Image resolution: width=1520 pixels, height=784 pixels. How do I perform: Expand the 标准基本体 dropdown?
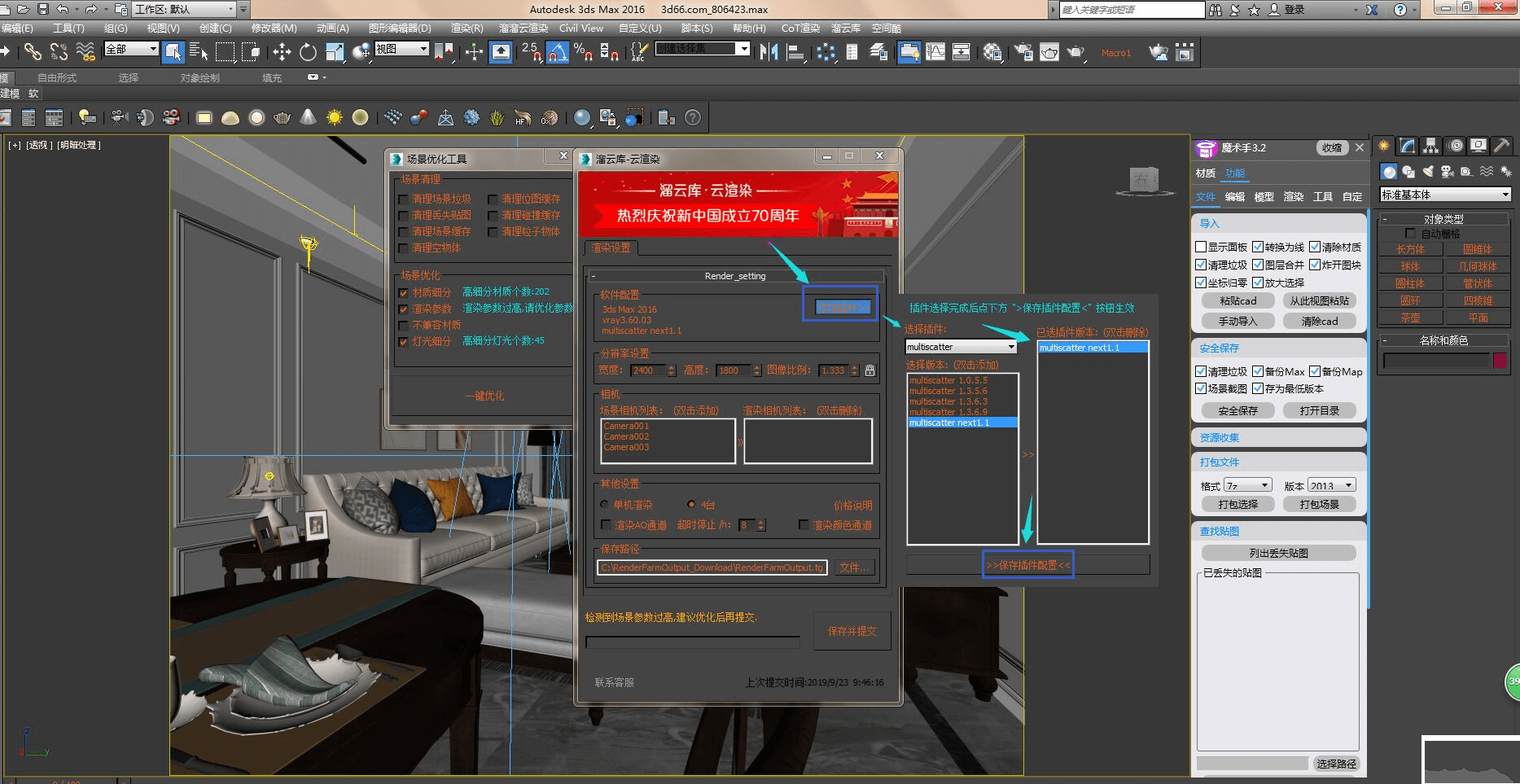tap(1445, 195)
